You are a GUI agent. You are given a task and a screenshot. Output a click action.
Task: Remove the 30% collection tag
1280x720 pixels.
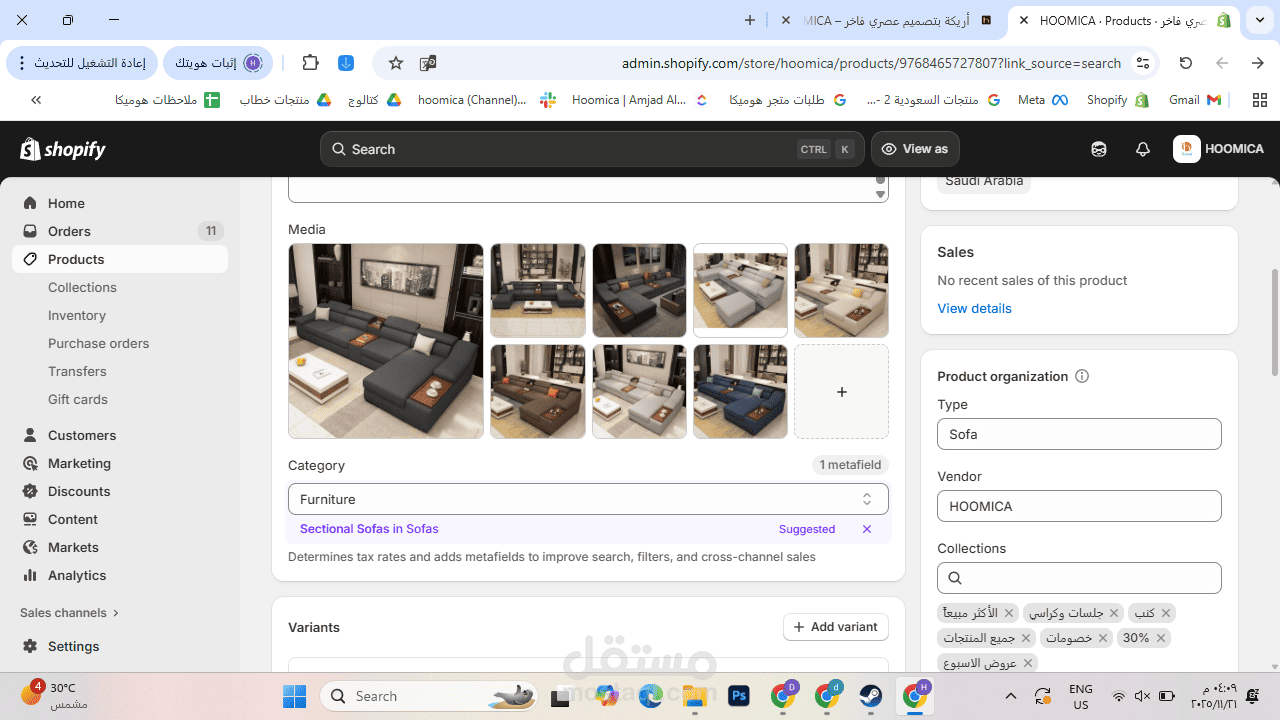[1161, 638]
